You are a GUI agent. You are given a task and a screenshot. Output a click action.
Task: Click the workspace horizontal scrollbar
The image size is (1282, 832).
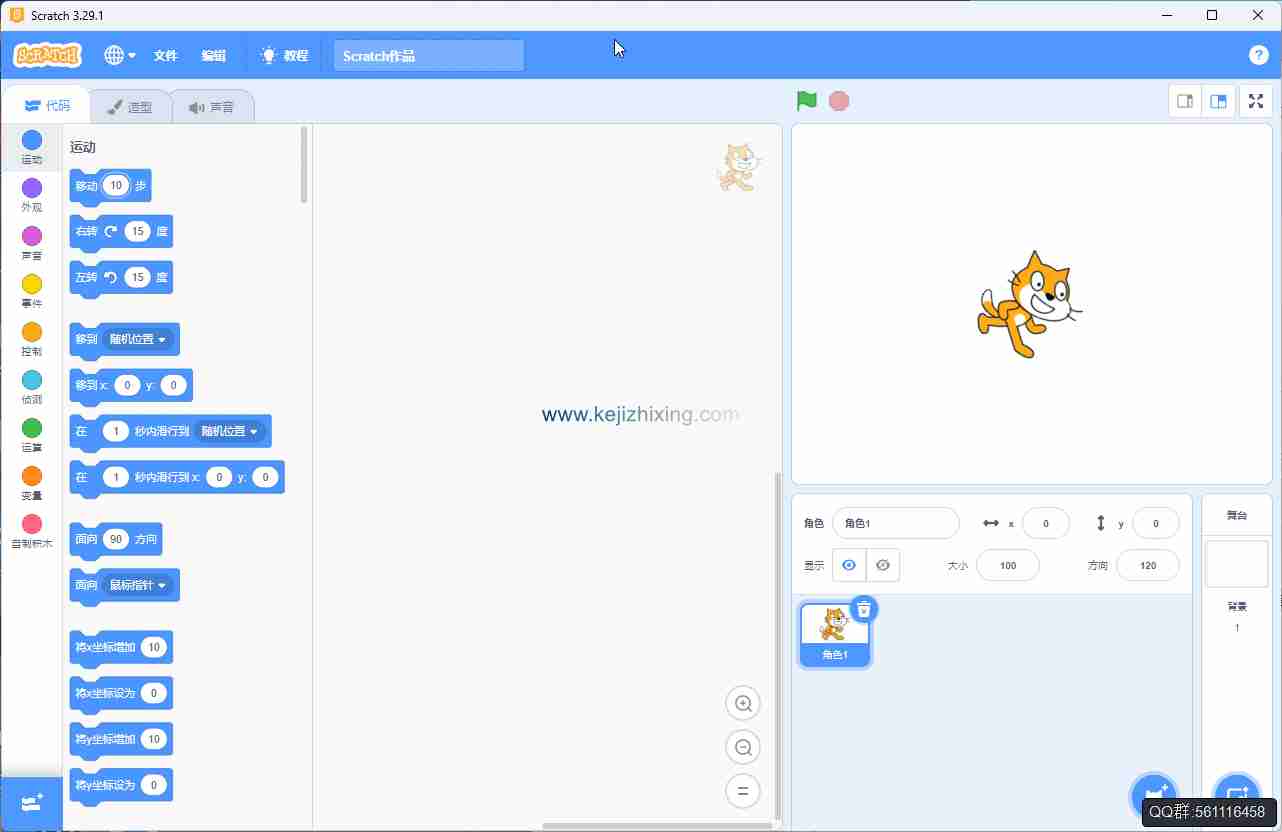657,826
